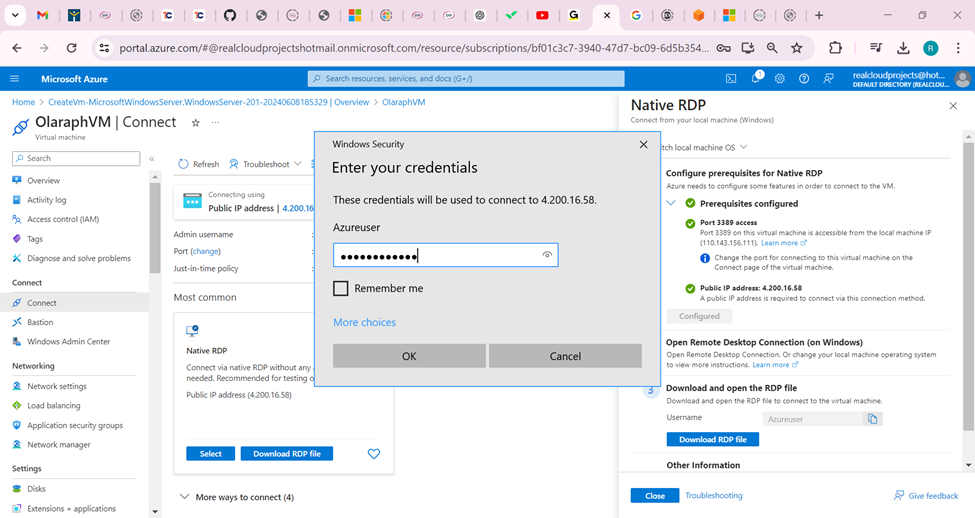The width and height of the screenshot is (975, 518).
Task: Open the OlaraphVM breadcrumb link
Action: tap(404, 102)
